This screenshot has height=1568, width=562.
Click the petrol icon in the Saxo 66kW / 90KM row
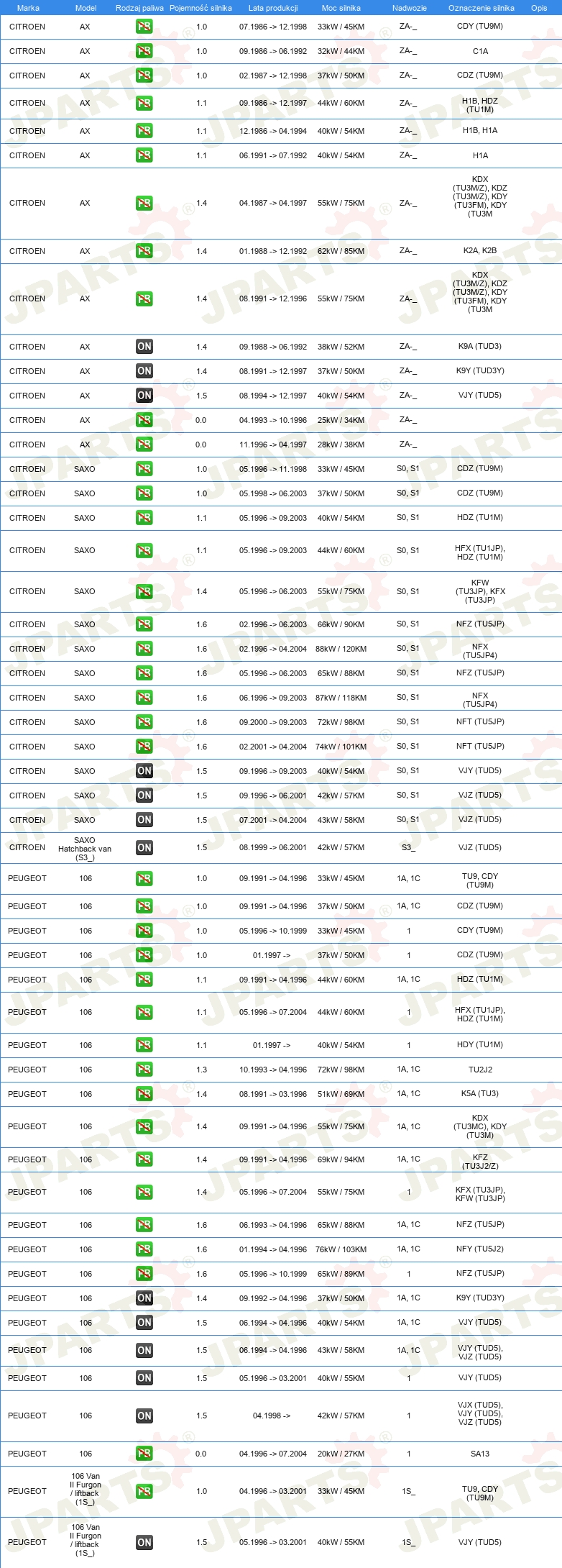[144, 624]
